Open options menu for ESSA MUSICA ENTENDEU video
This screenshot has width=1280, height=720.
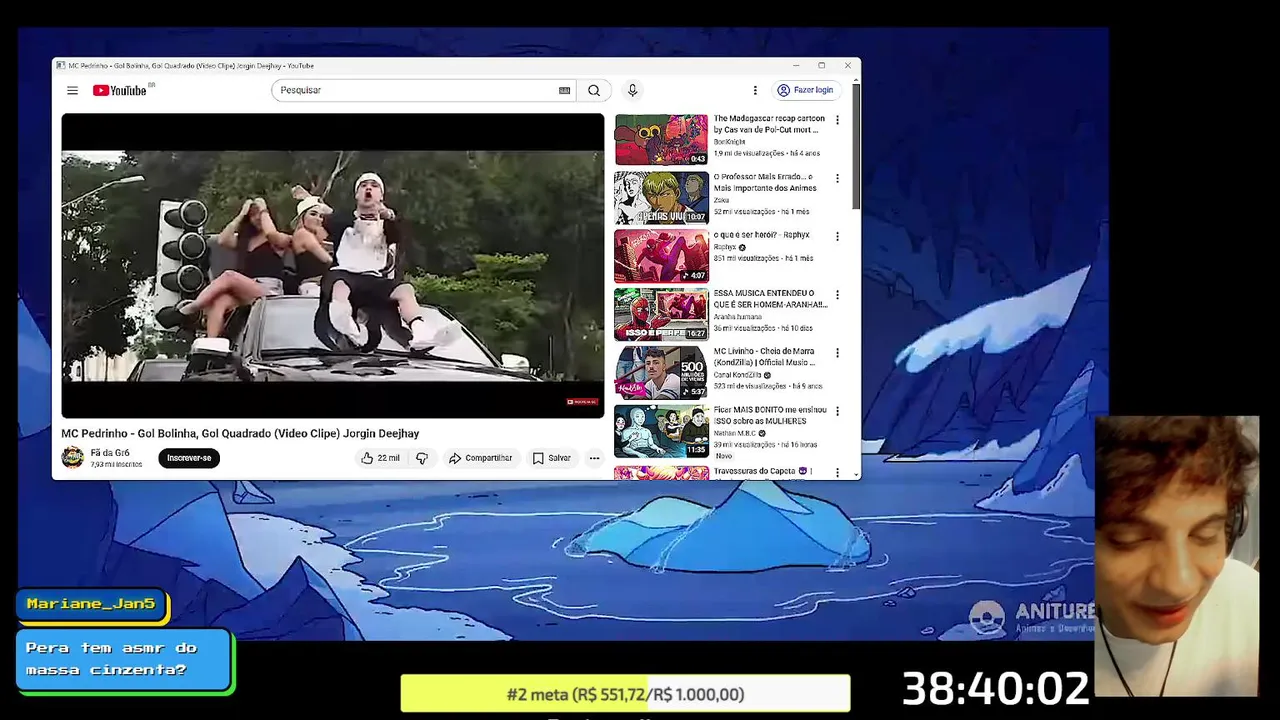(837, 295)
